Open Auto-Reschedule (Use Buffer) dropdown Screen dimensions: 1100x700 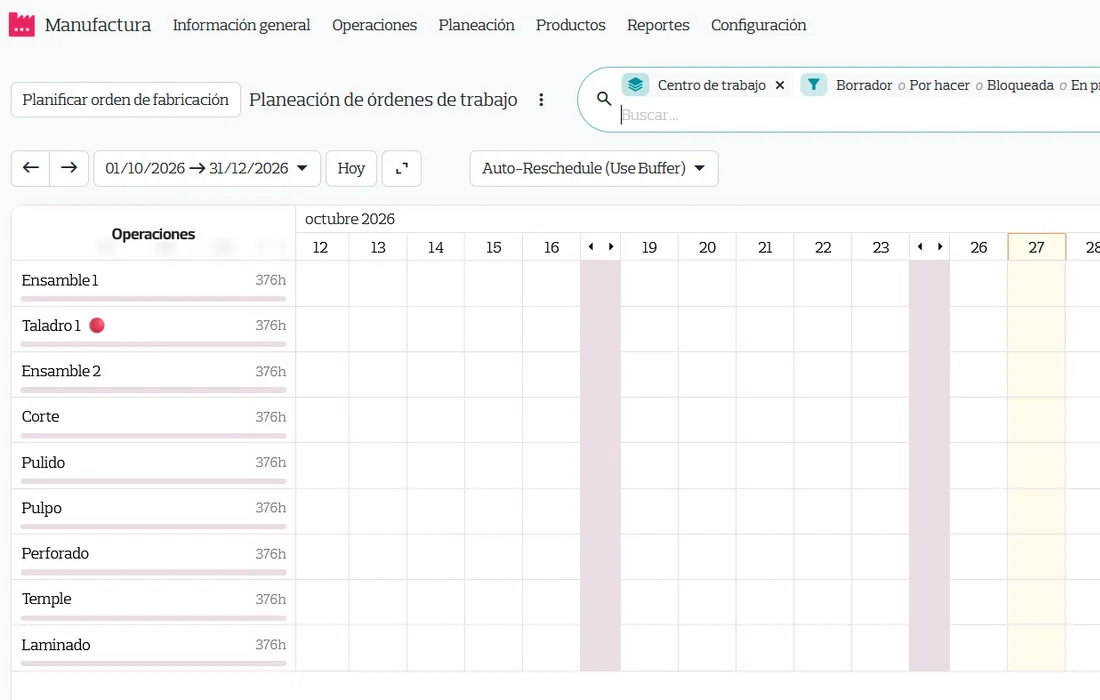(x=593, y=168)
